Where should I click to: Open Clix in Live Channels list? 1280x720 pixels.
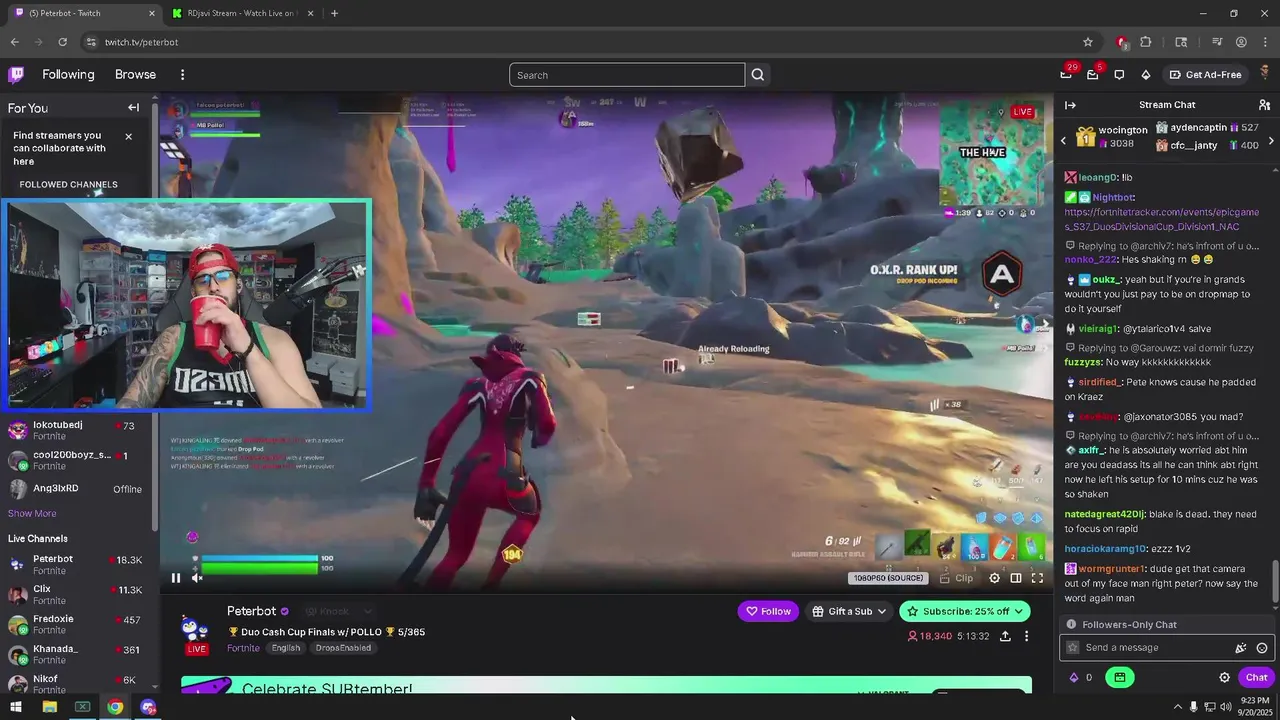pos(78,595)
